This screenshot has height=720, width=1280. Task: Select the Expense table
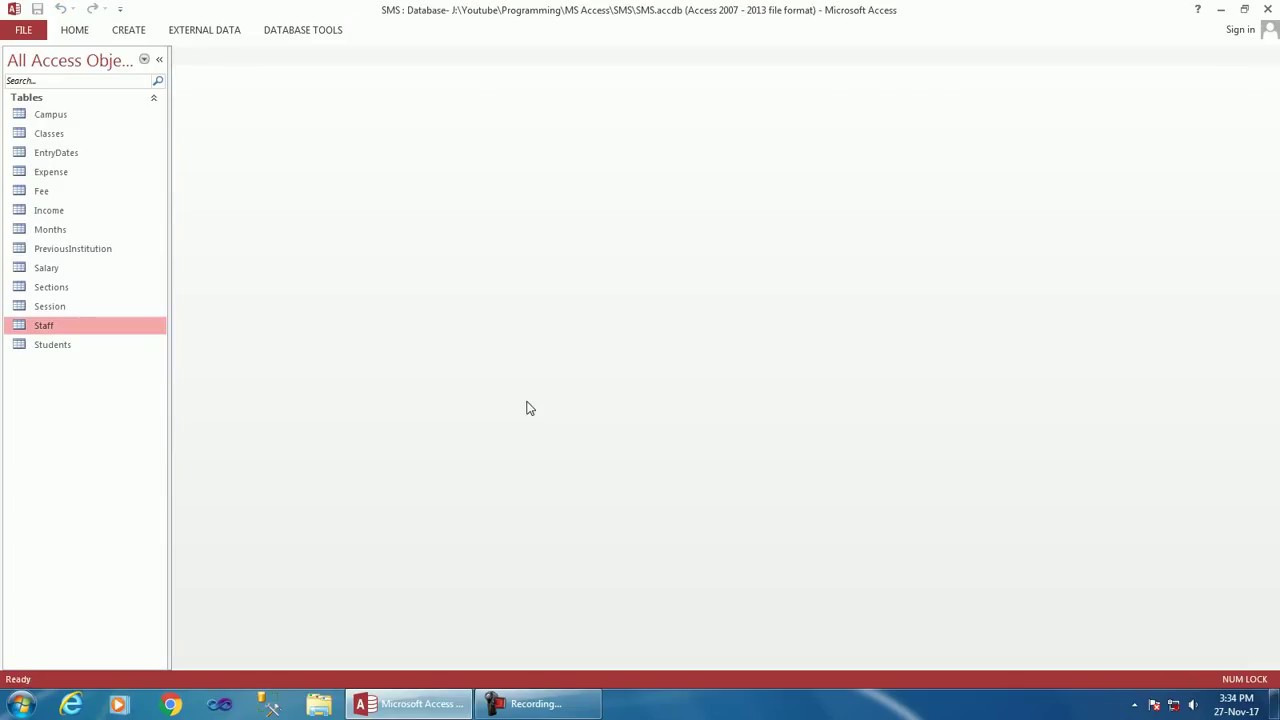[x=85, y=172]
